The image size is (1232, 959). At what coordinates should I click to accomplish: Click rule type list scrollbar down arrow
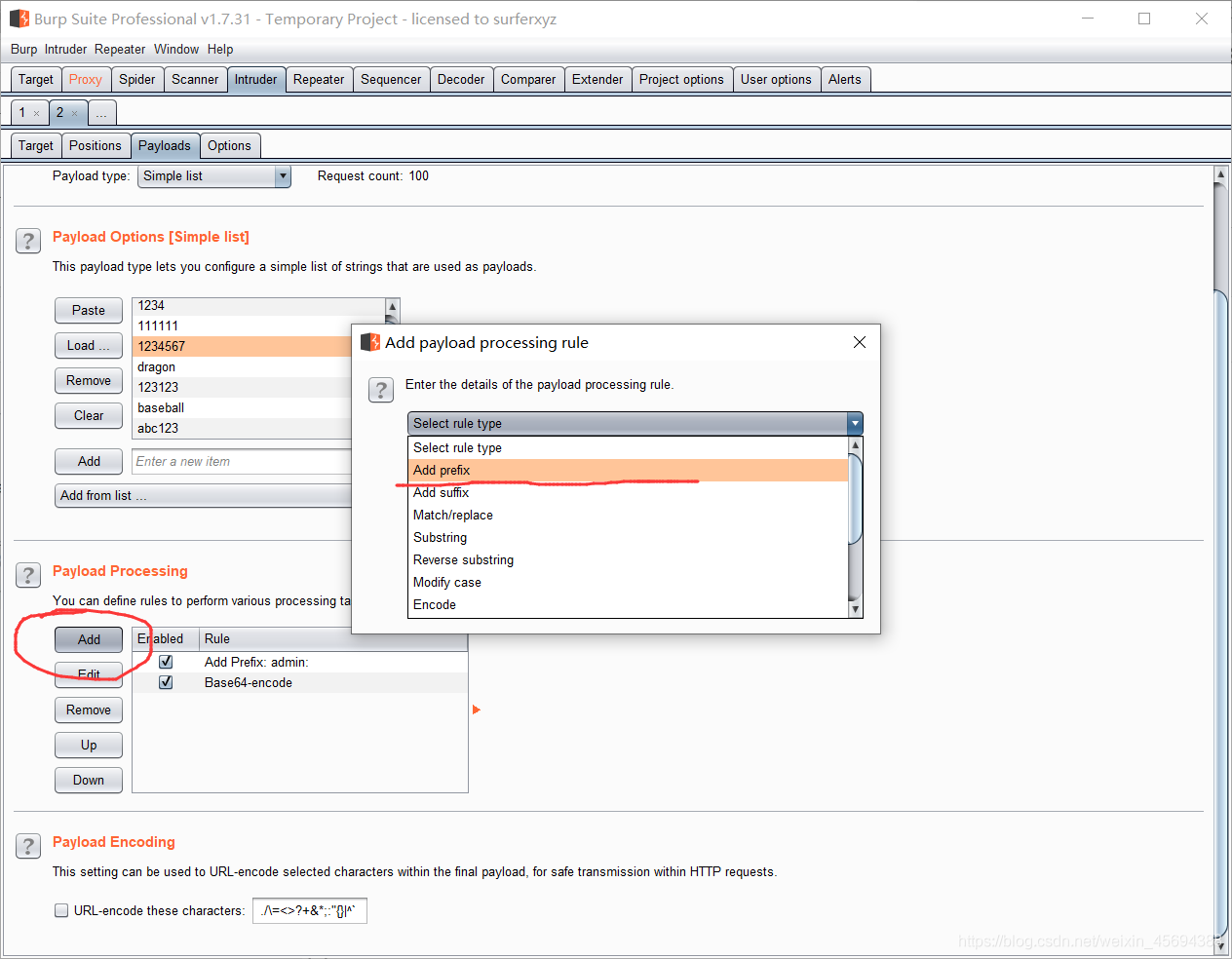tap(856, 609)
